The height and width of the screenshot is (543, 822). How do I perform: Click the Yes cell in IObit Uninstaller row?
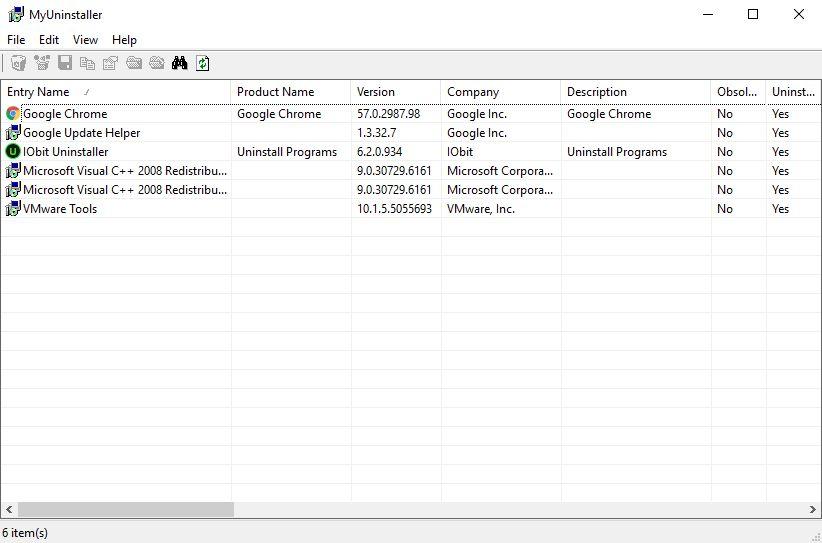tap(781, 151)
